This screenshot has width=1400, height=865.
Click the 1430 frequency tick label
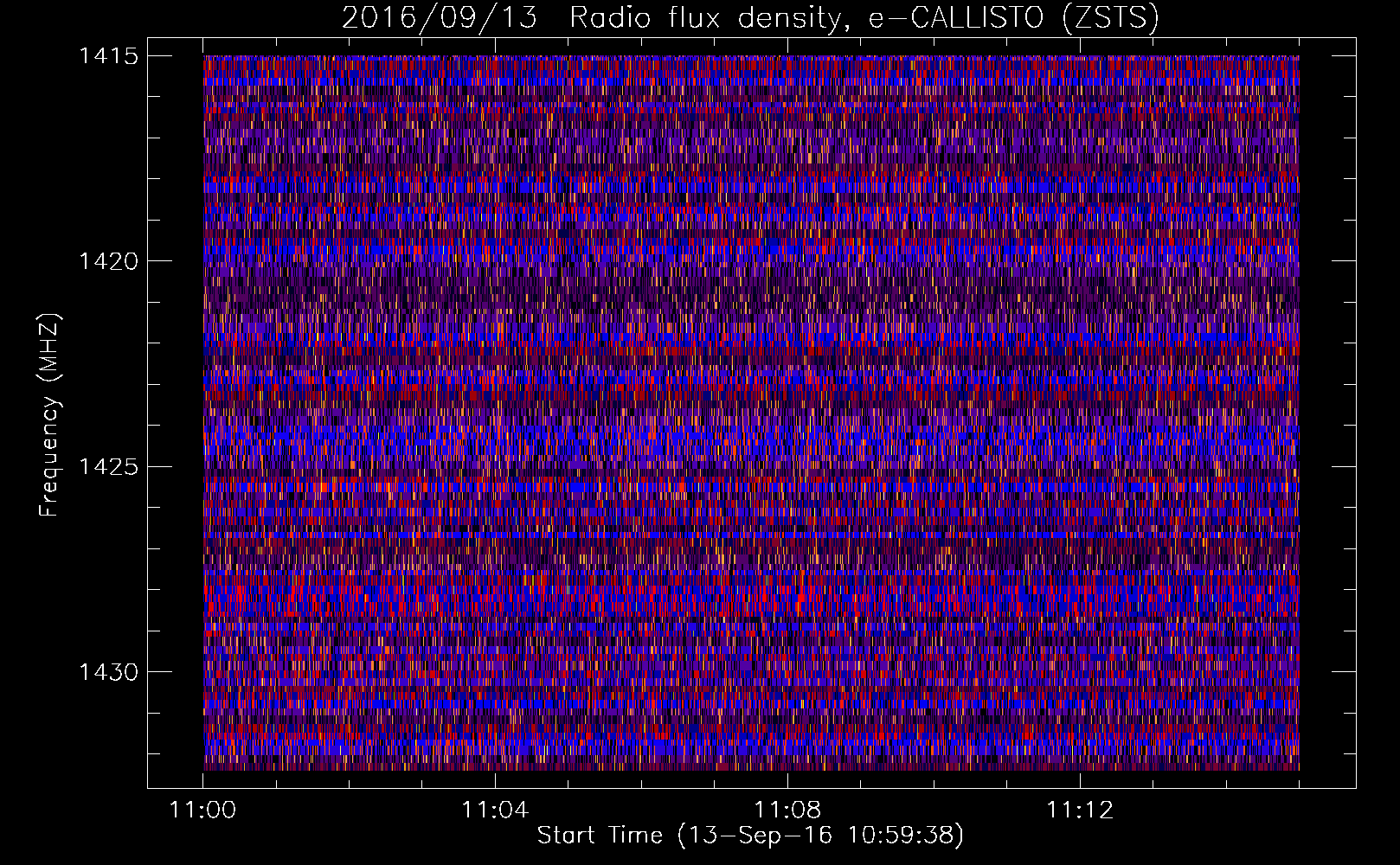tap(109, 672)
